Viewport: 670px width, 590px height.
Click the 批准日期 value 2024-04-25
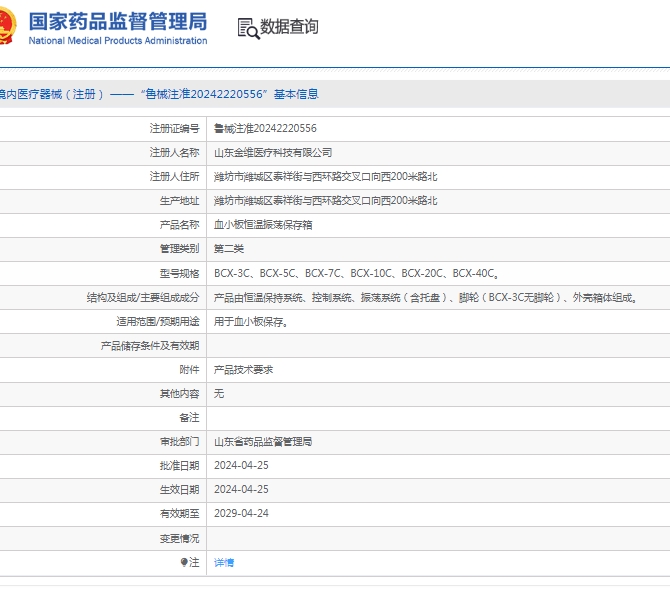tap(241, 465)
